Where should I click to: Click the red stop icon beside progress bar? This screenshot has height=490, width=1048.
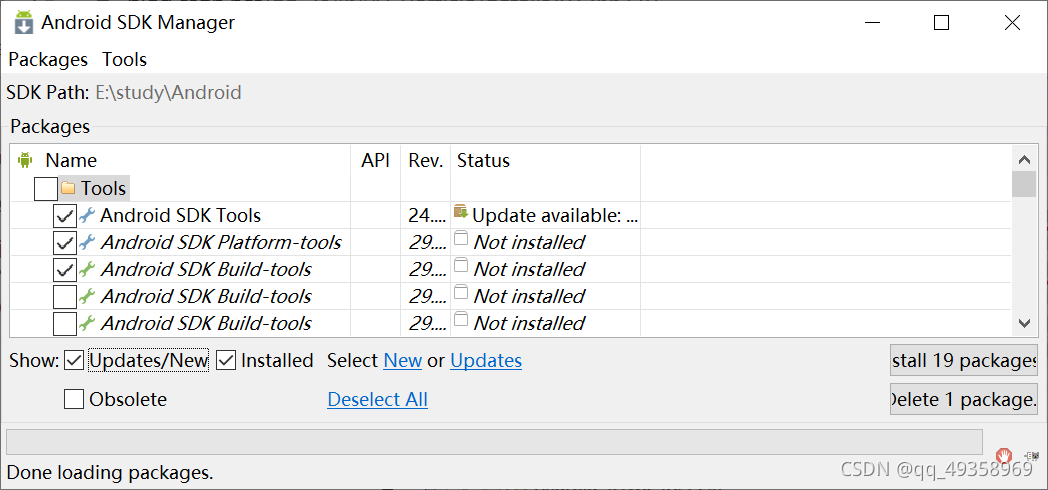(1003, 455)
